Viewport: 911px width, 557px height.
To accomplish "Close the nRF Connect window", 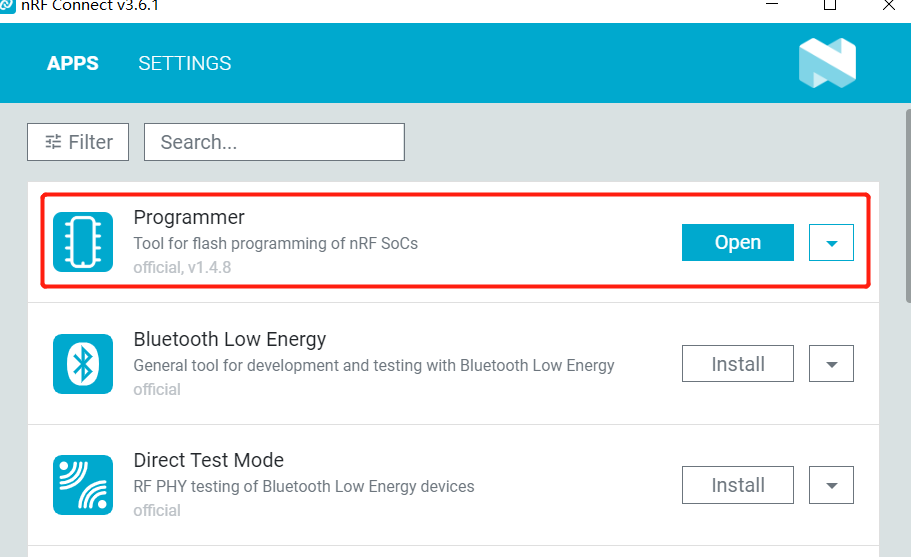I will tap(889, 5).
